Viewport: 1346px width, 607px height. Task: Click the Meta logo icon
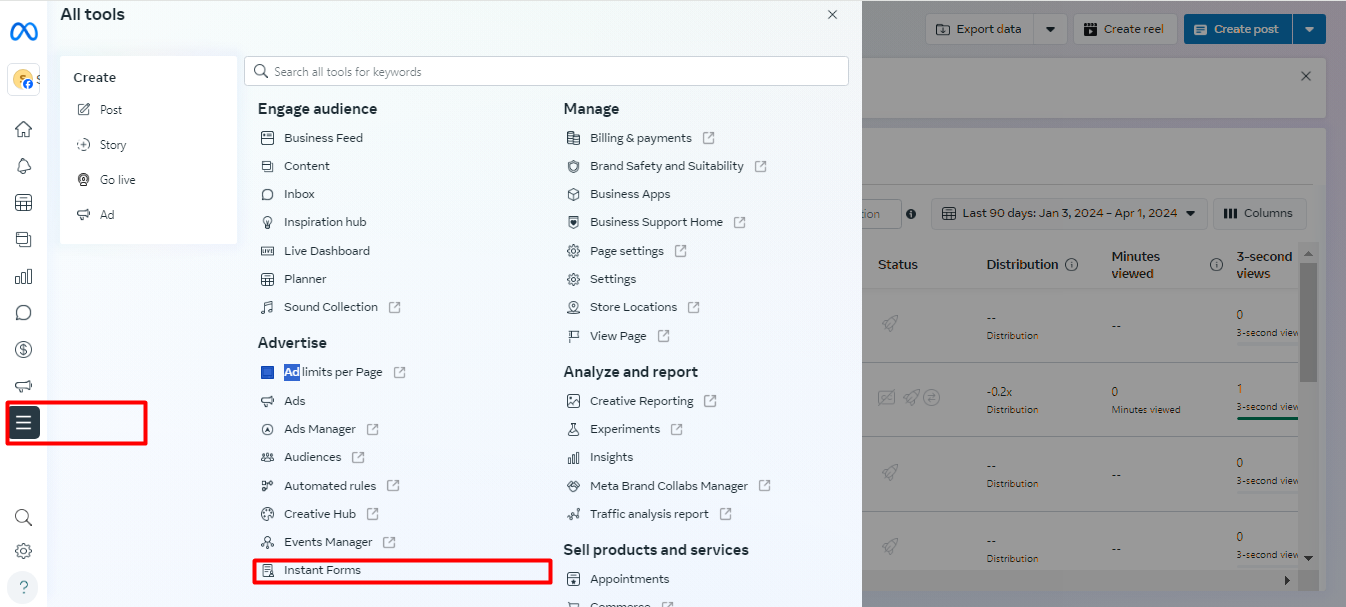tap(24, 32)
